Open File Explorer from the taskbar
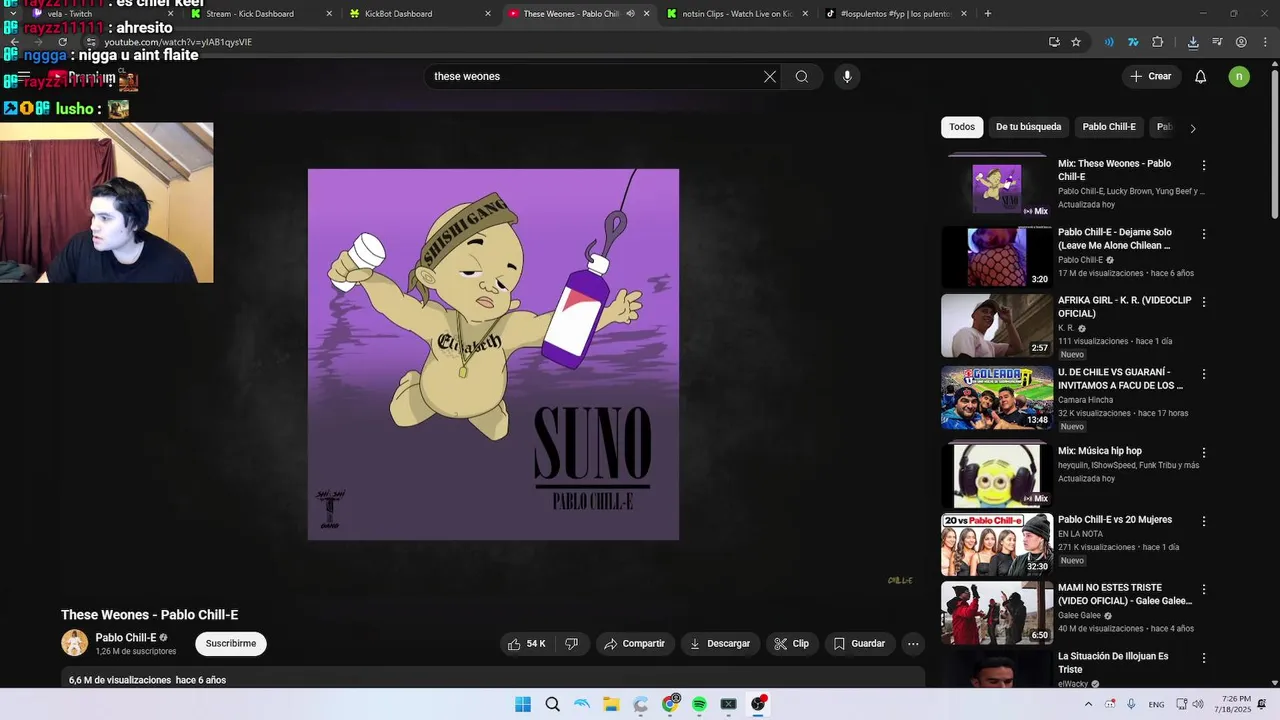 (x=611, y=704)
